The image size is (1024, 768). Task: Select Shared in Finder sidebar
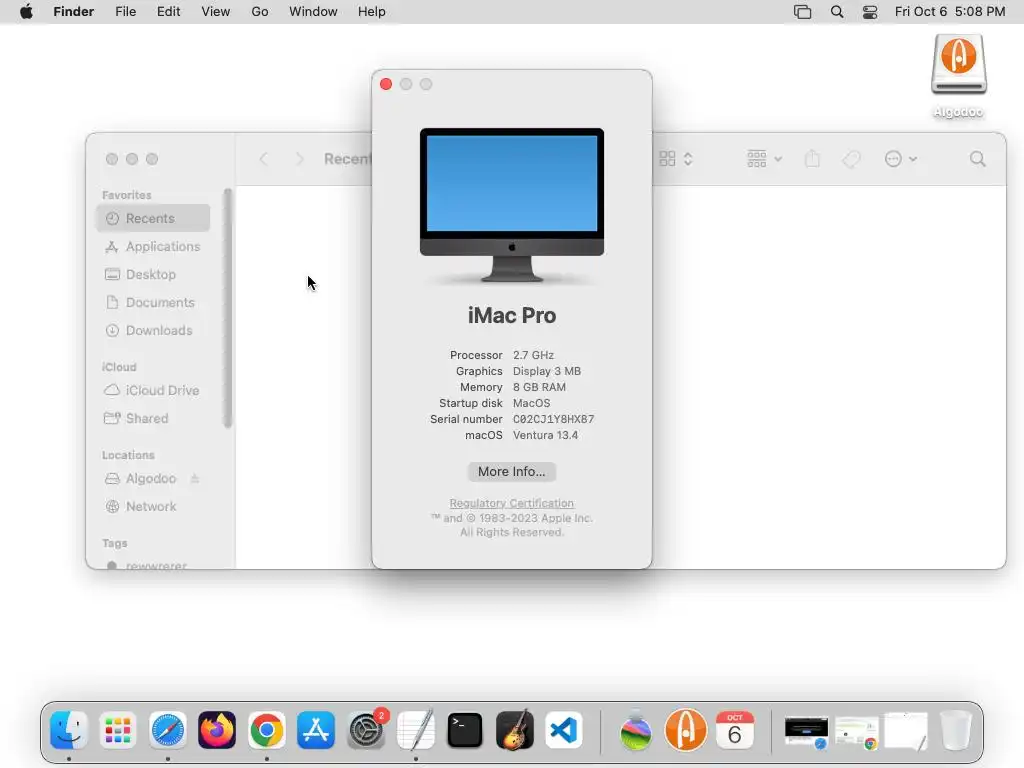click(153, 419)
